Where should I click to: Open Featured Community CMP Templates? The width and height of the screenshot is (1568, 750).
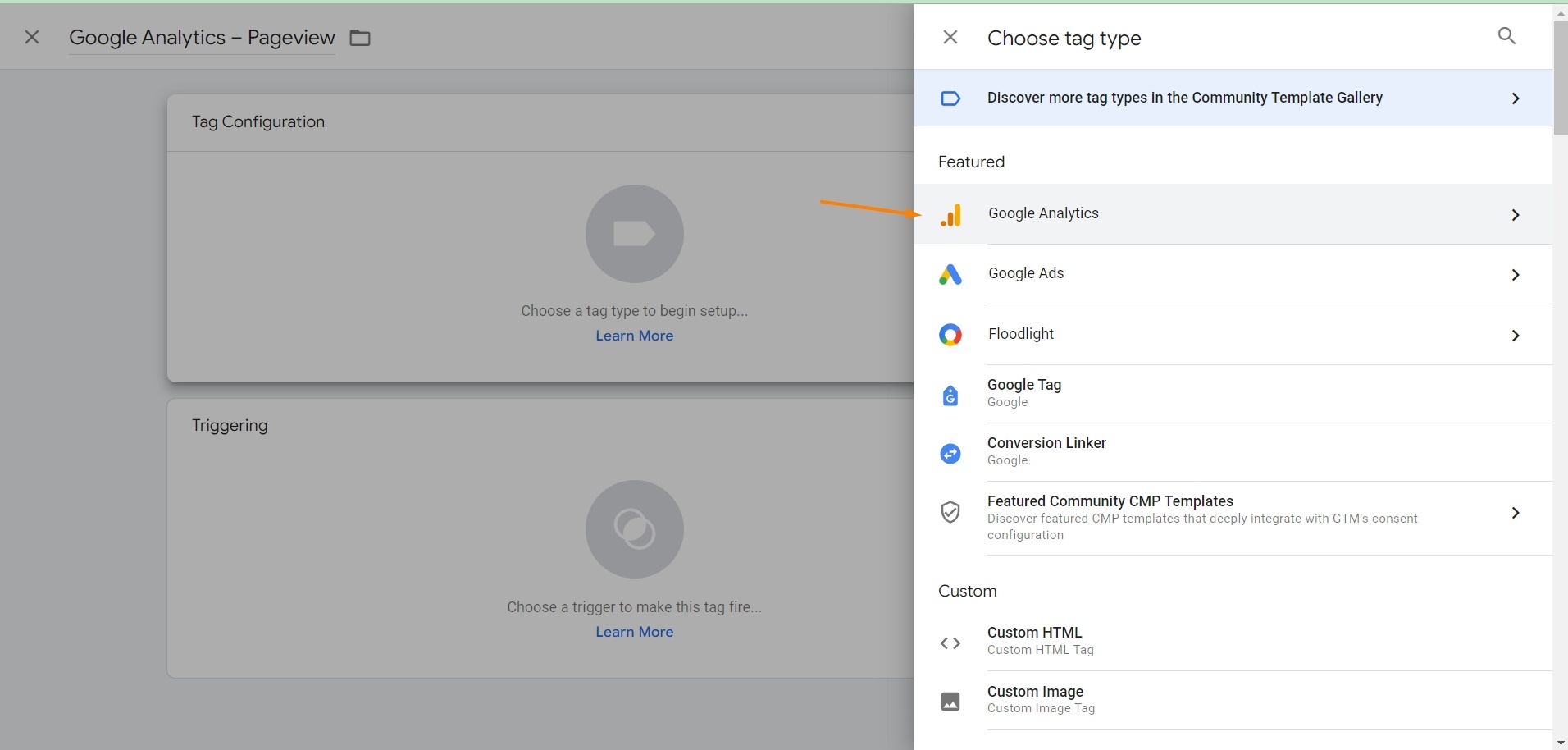coord(1233,518)
